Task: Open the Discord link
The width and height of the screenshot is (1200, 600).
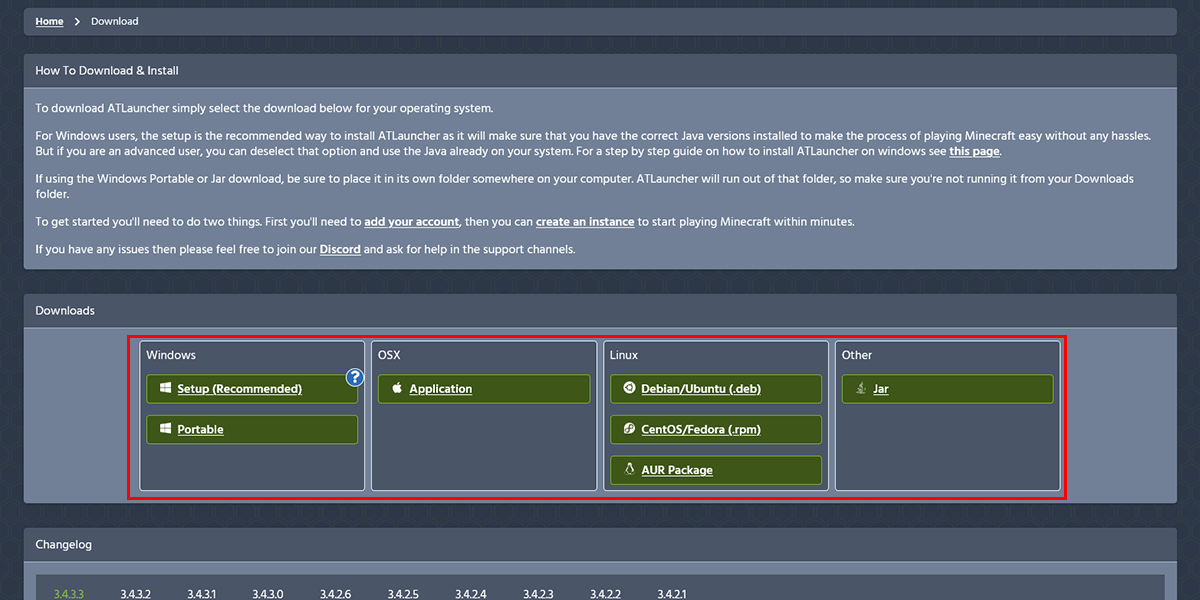Action: [x=340, y=249]
